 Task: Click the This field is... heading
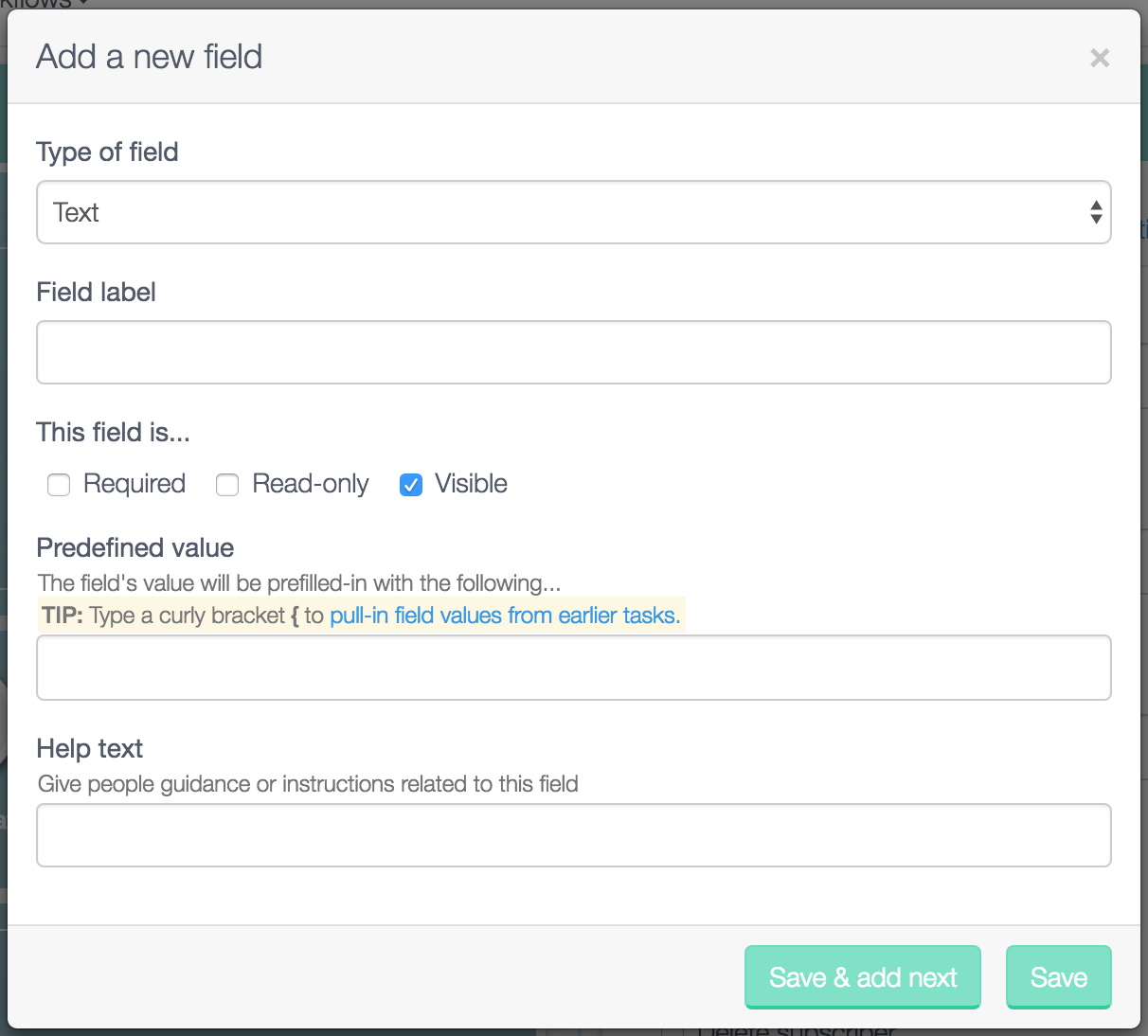pyautogui.click(x=113, y=432)
